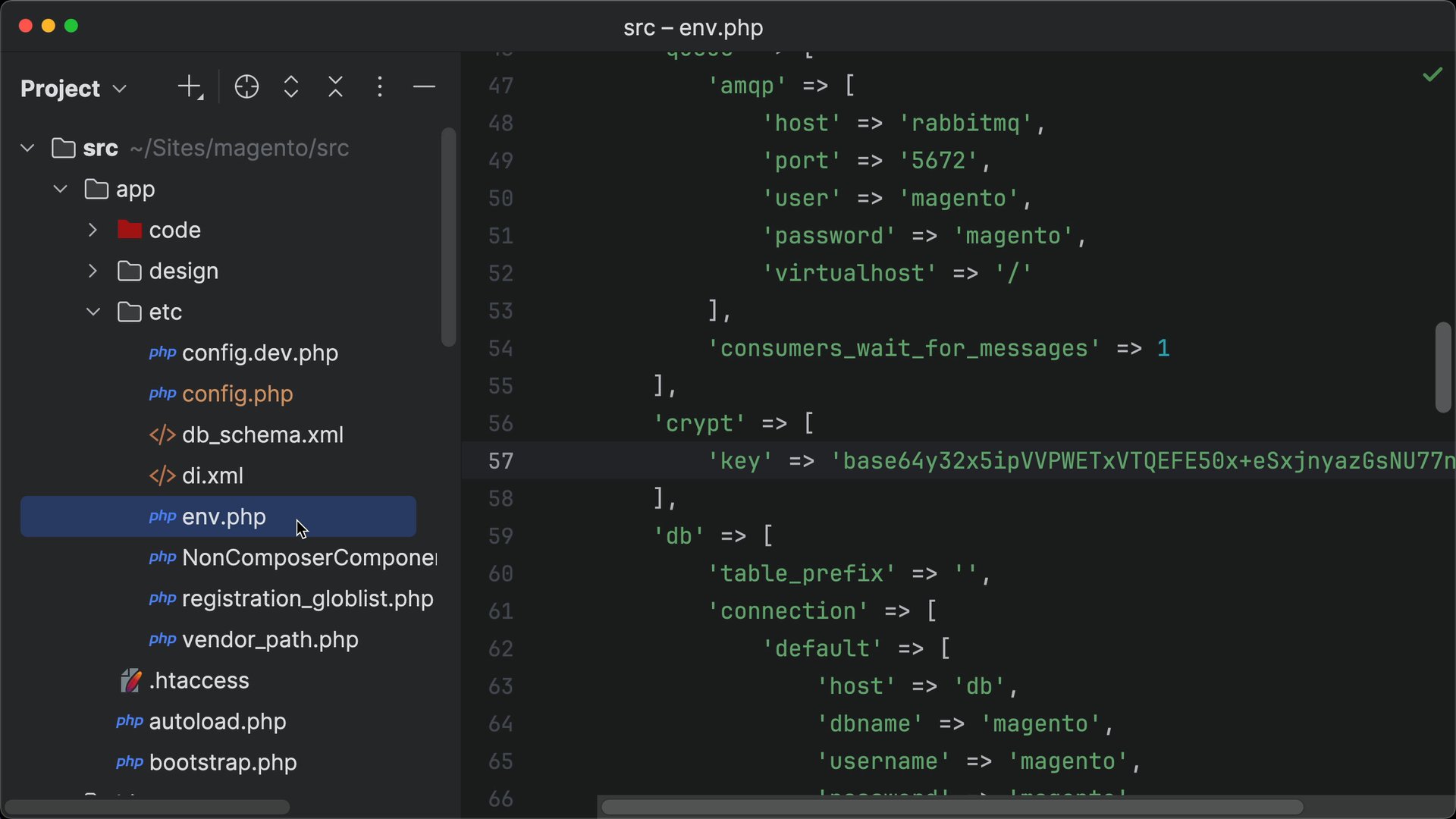Open config.php in the tree

pos(237,394)
